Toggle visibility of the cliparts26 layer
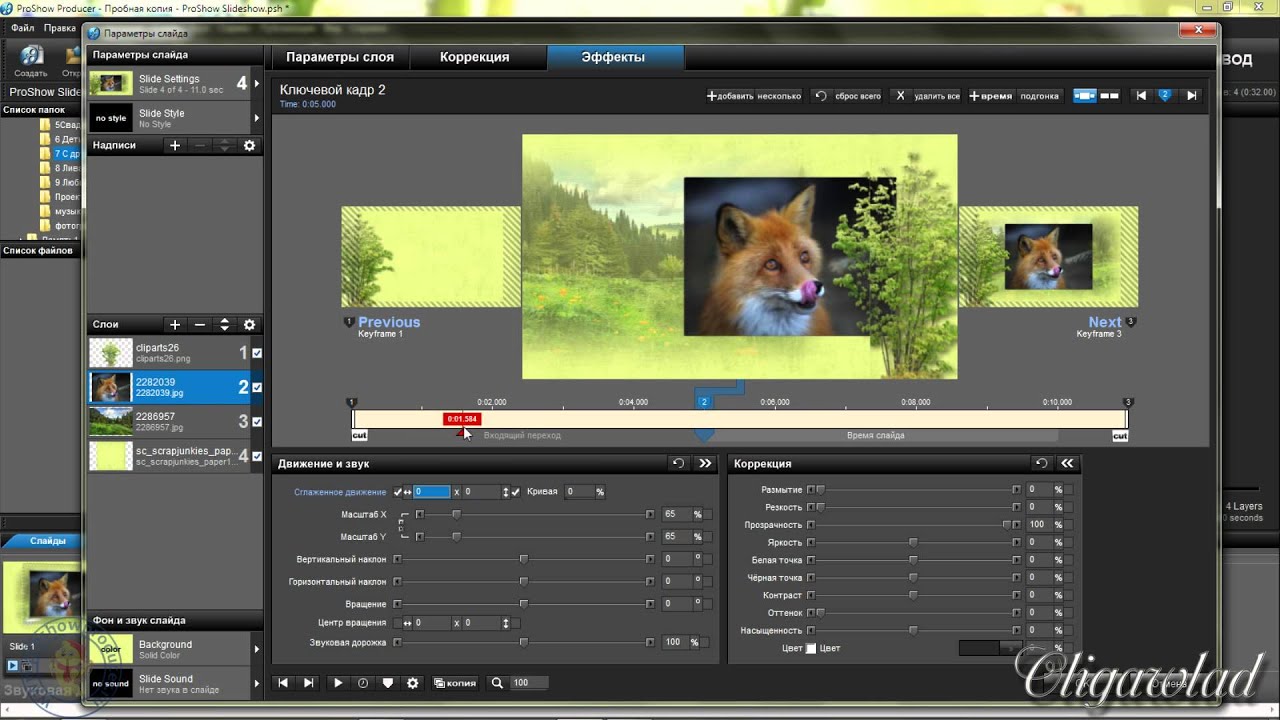This screenshot has height=720, width=1280. pyautogui.click(x=257, y=353)
